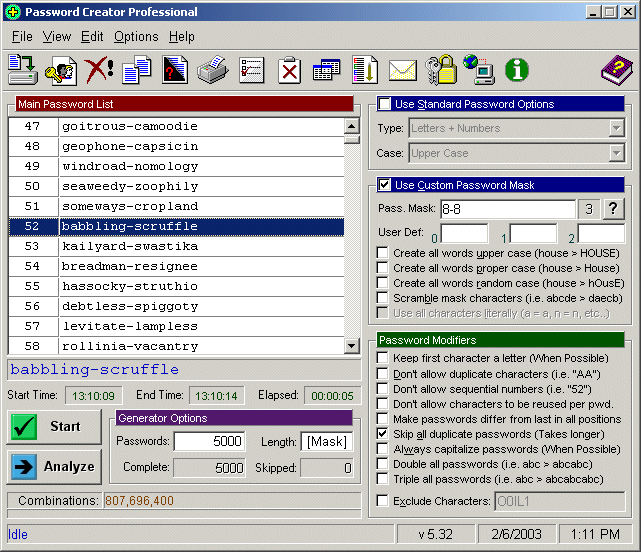Enable Create all words proper case
The width and height of the screenshot is (641, 552).
[383, 268]
